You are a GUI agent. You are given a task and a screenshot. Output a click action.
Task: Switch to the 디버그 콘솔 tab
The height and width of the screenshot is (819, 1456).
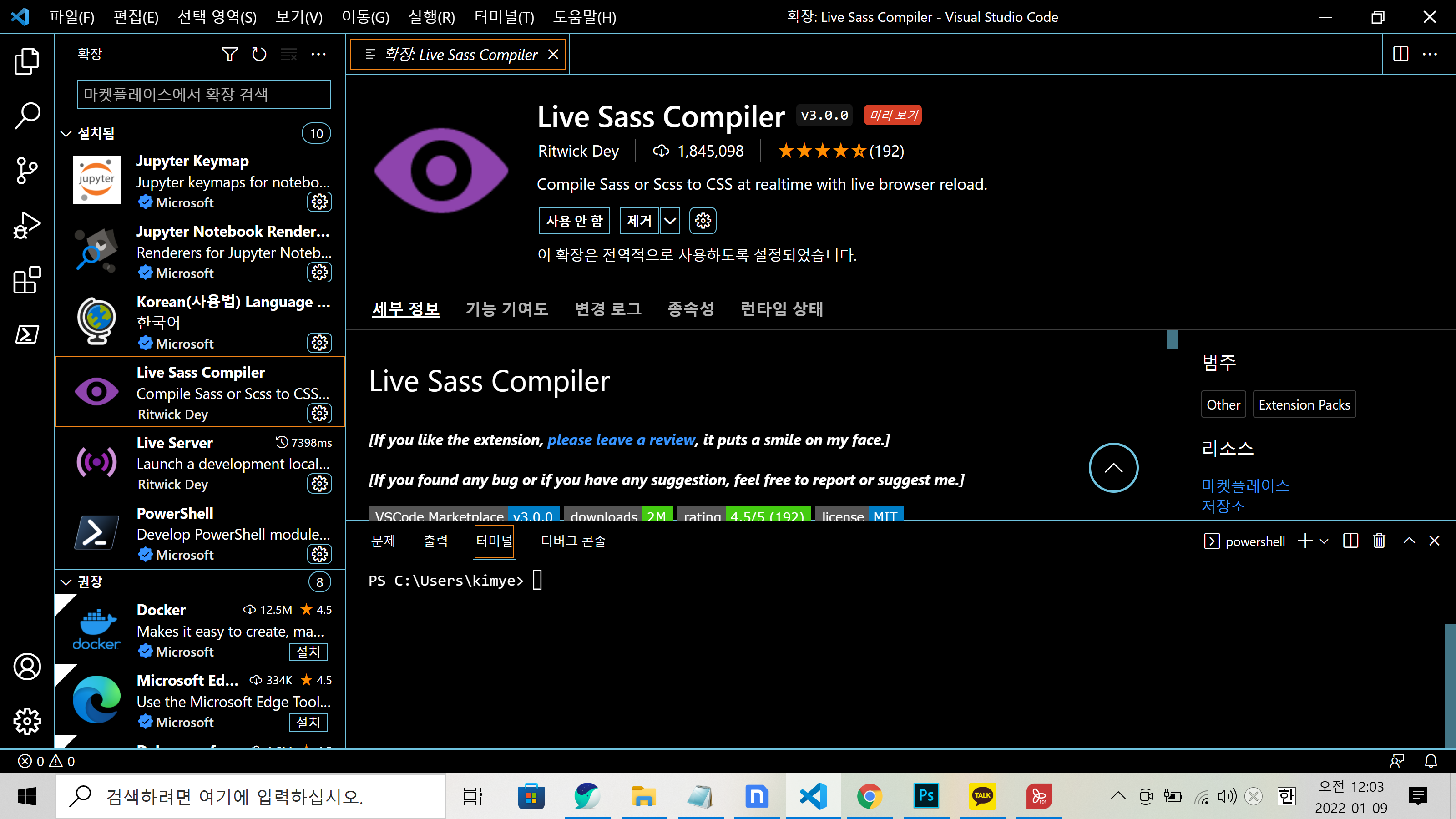(x=573, y=541)
